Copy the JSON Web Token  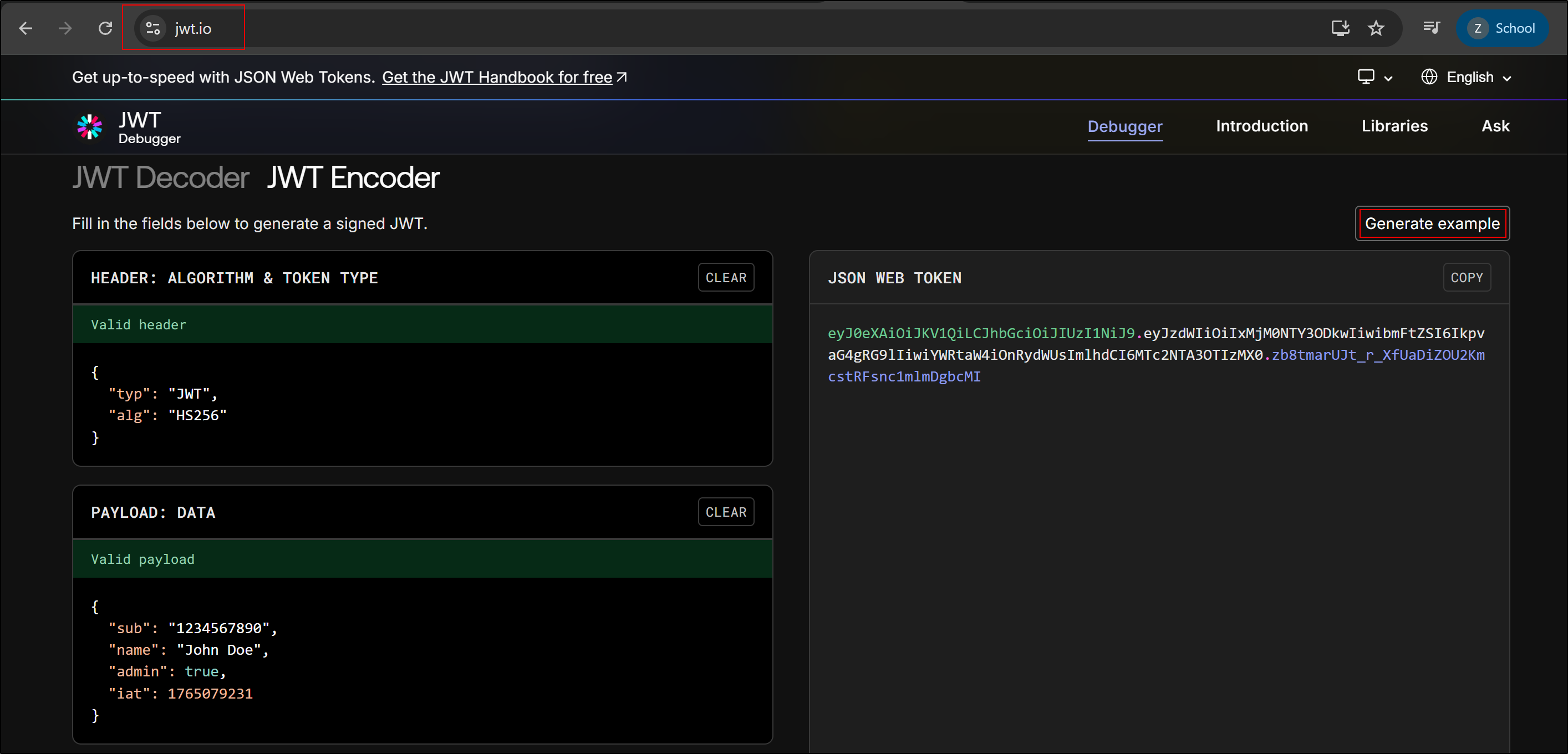coord(1467,278)
